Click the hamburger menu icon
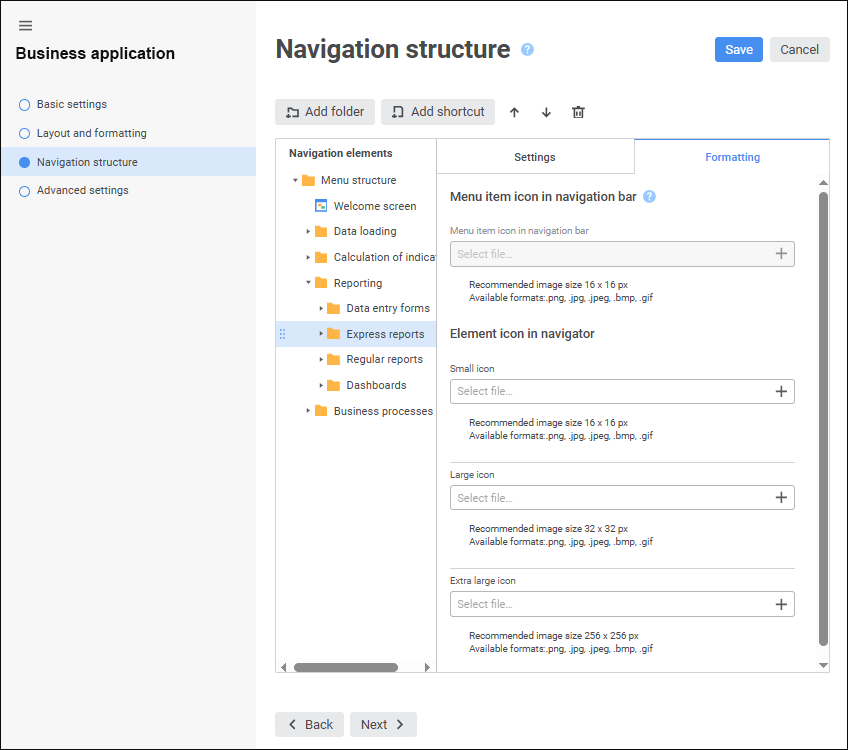This screenshot has height=750, width=848. (x=26, y=26)
